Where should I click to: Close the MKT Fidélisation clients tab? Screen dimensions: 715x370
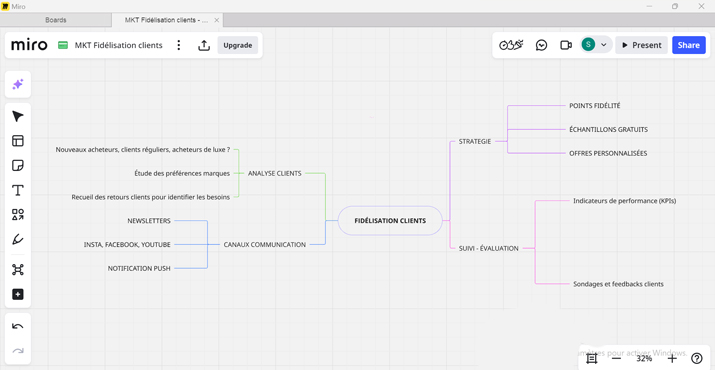(217, 20)
